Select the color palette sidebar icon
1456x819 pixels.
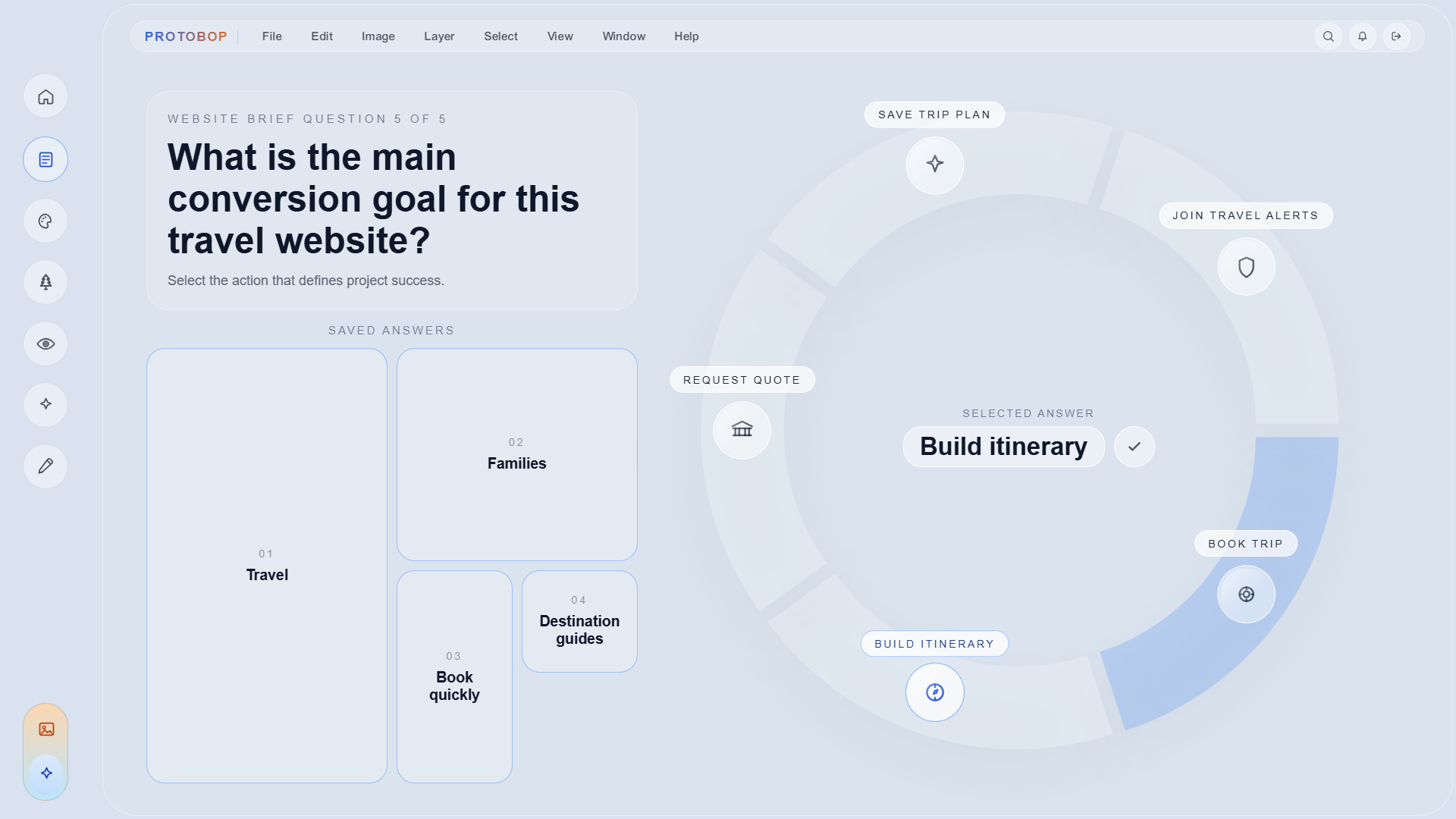[45, 221]
